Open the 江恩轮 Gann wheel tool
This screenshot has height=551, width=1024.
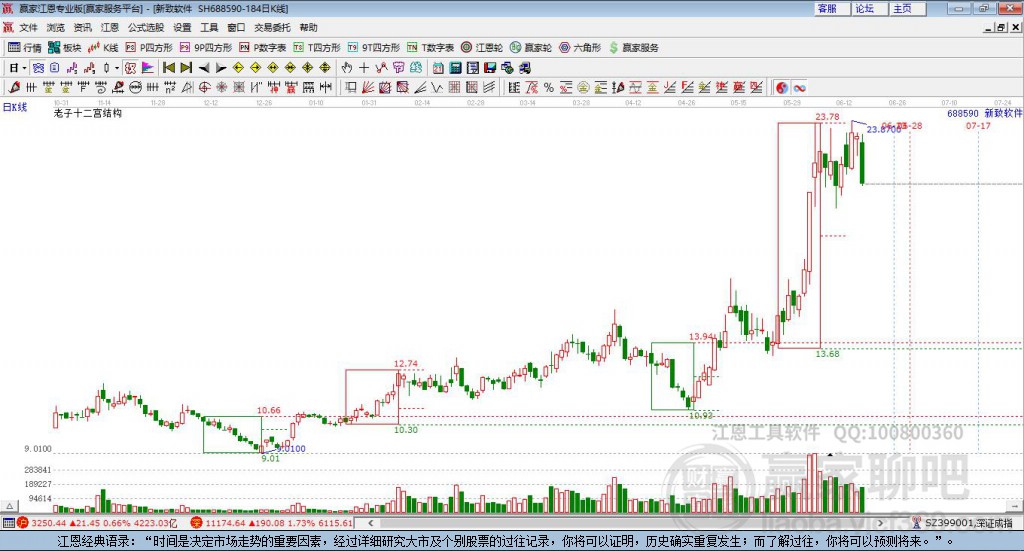coord(482,48)
